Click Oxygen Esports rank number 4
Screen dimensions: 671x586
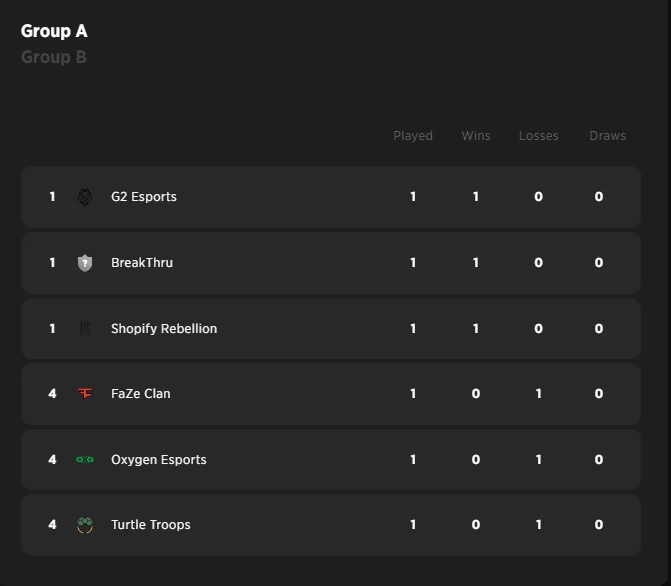tap(52, 459)
